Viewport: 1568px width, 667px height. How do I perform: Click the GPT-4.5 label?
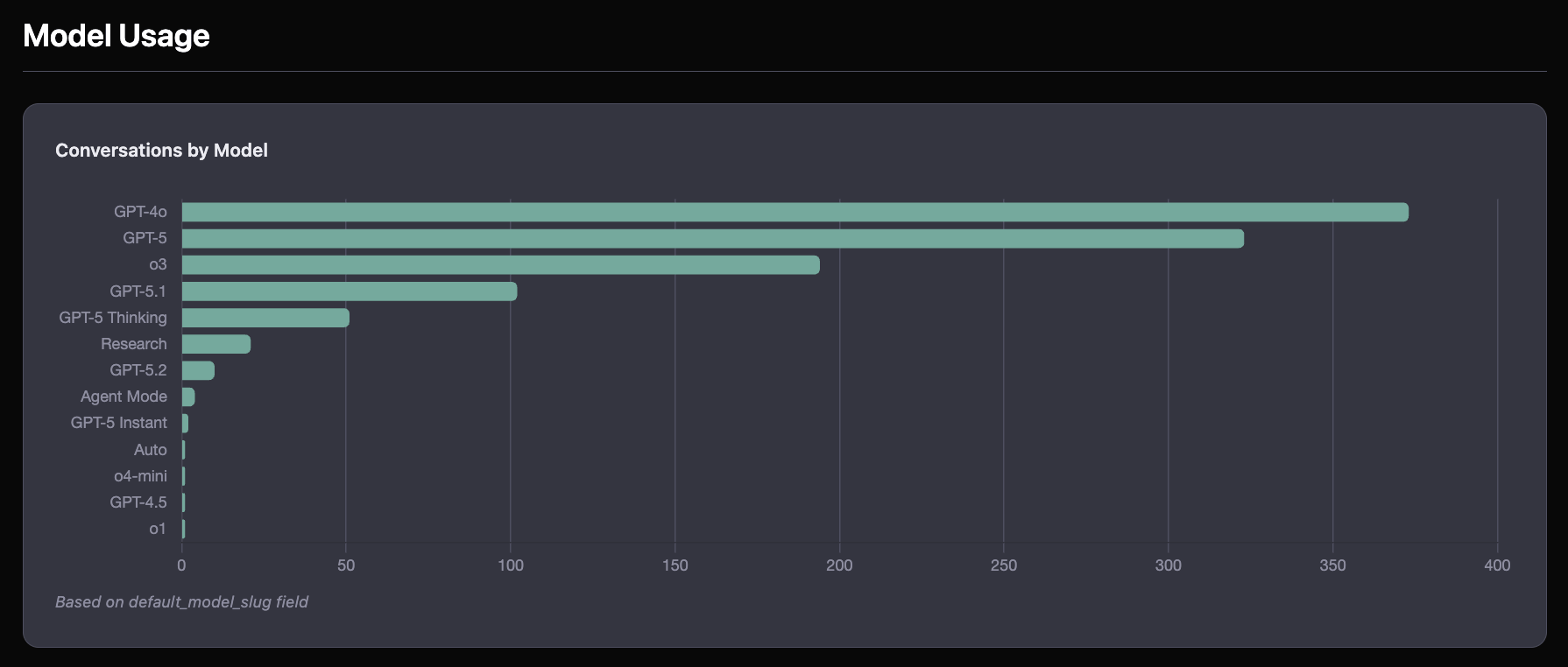[x=138, y=502]
